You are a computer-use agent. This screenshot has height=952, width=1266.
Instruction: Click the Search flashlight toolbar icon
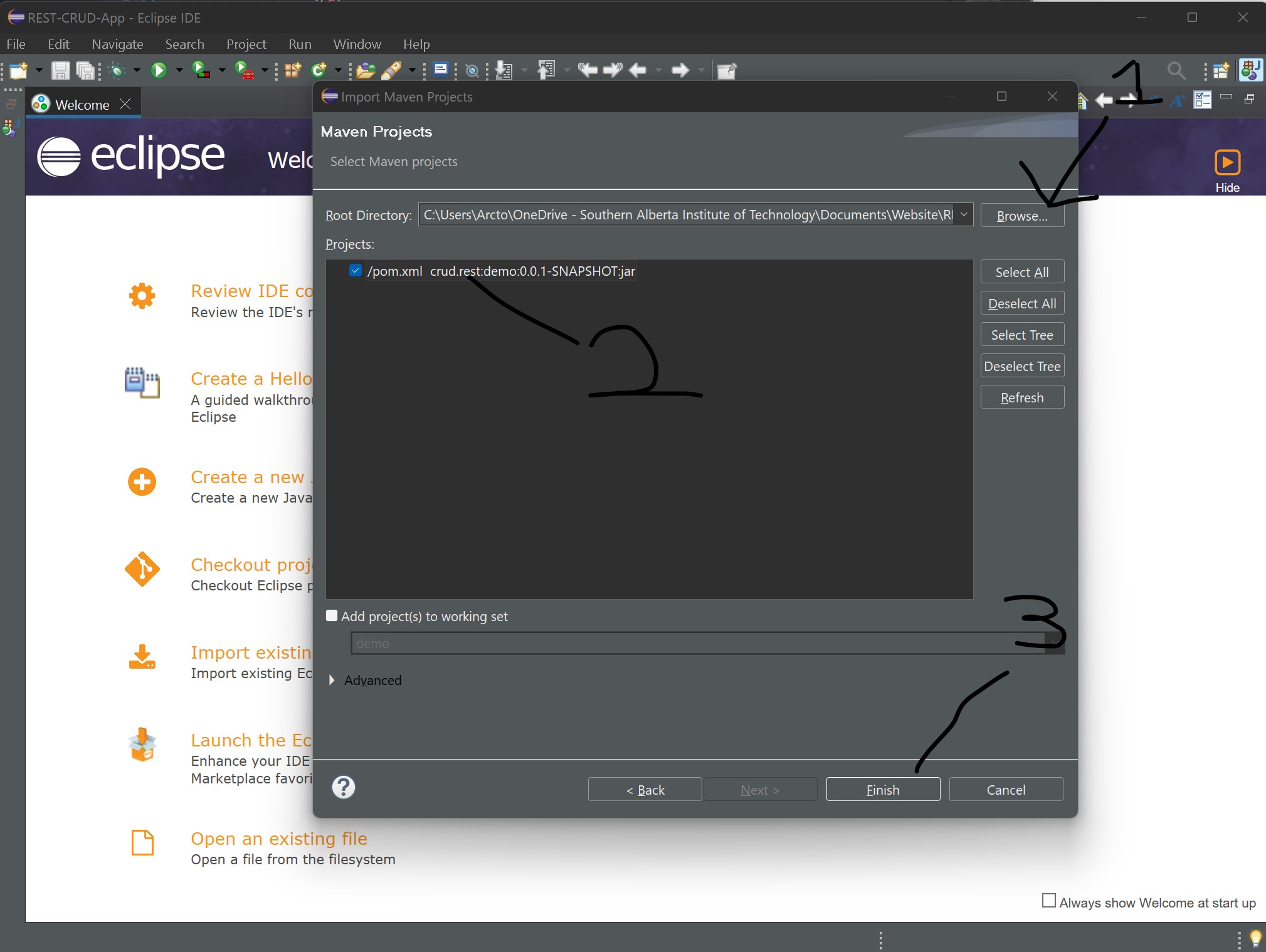(x=392, y=70)
